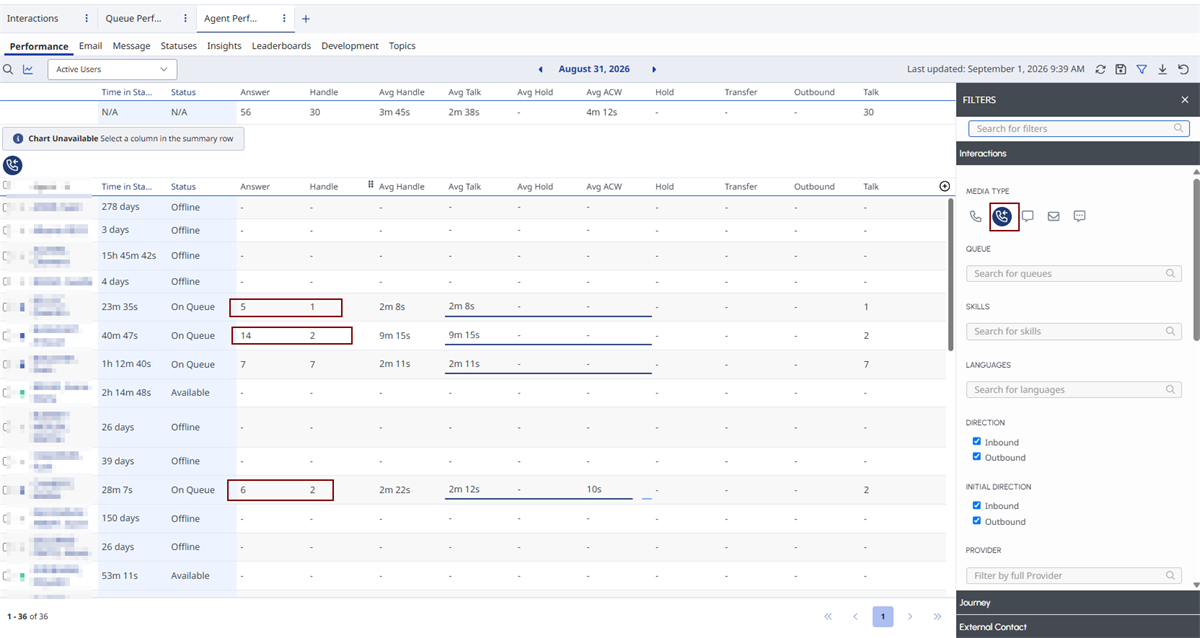Close the Filters panel
This screenshot has height=638, width=1200.
[x=1185, y=100]
